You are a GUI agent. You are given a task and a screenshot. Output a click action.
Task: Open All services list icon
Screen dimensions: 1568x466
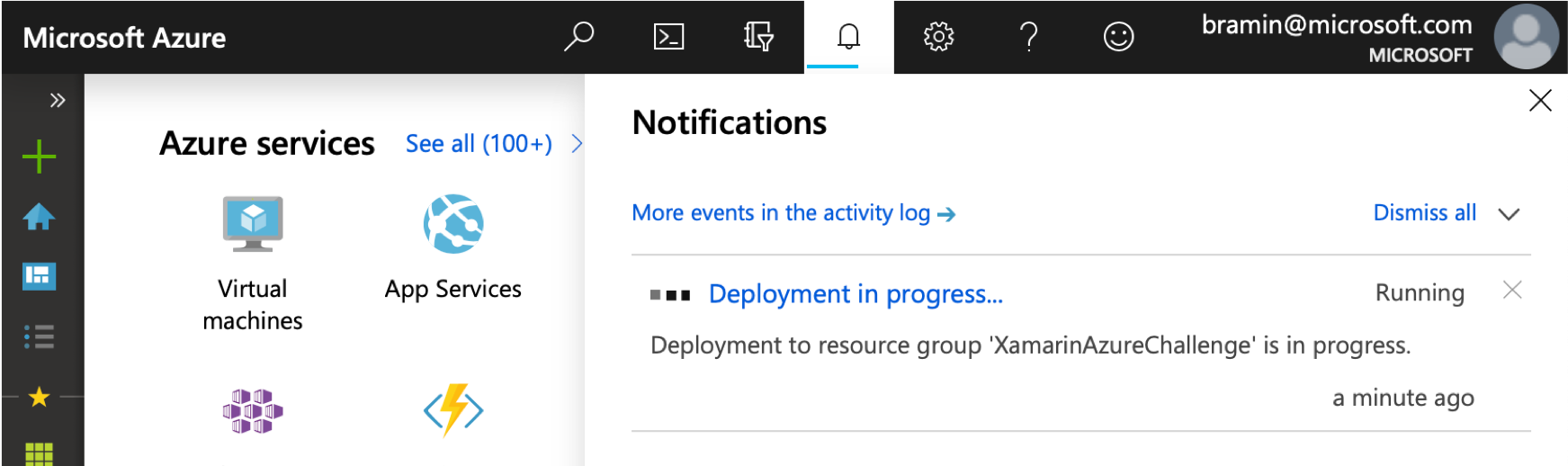click(39, 336)
